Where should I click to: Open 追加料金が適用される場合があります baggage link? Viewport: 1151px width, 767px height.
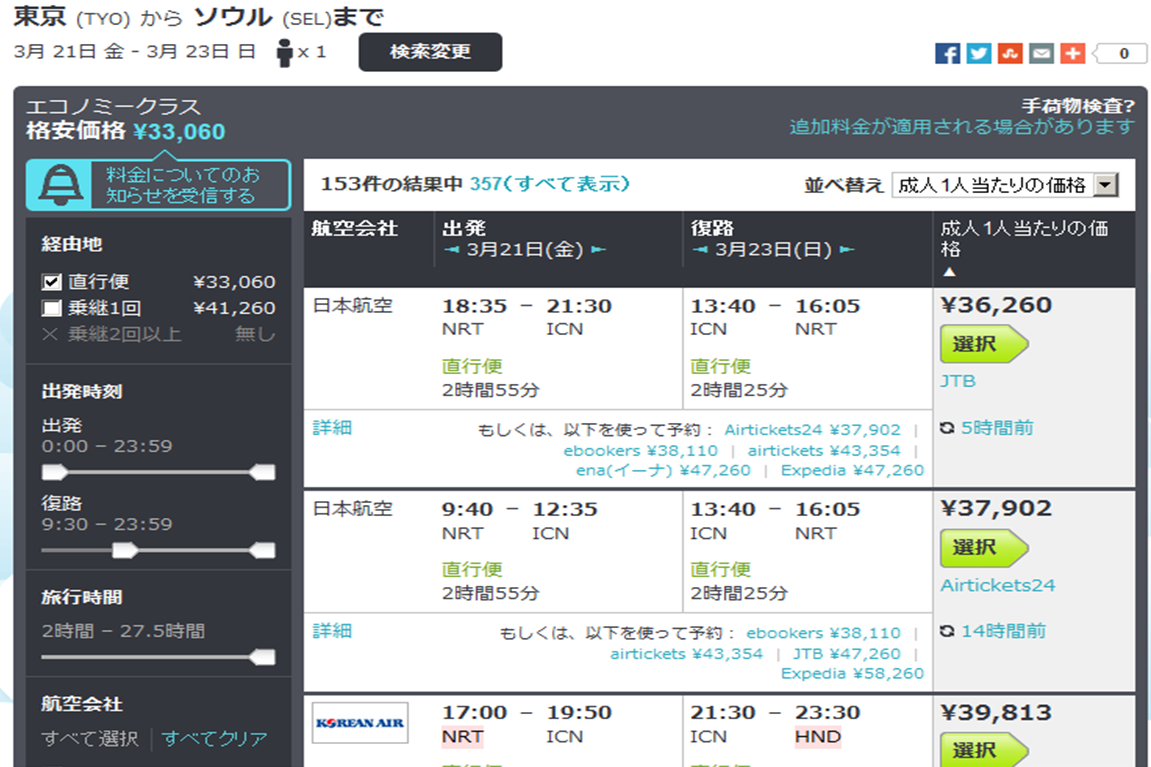click(962, 127)
